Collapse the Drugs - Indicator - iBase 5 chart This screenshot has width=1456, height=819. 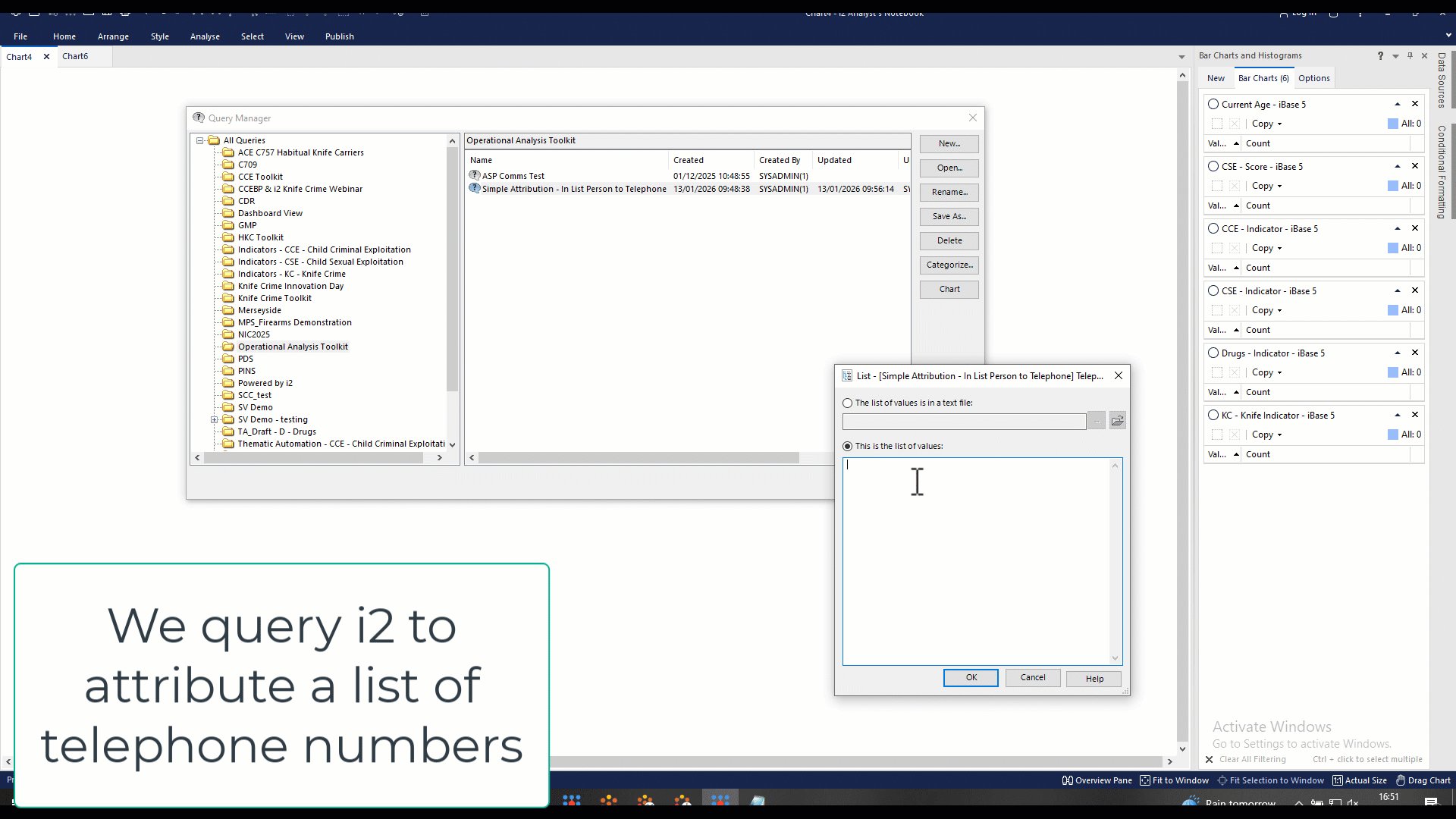click(x=1397, y=353)
